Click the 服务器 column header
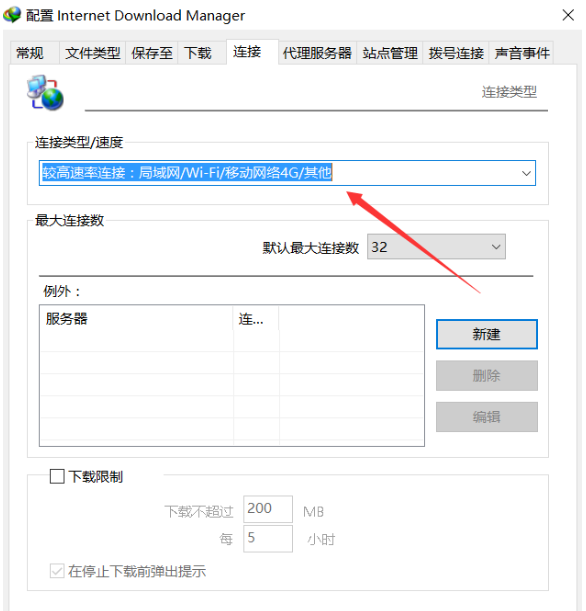 point(136,319)
